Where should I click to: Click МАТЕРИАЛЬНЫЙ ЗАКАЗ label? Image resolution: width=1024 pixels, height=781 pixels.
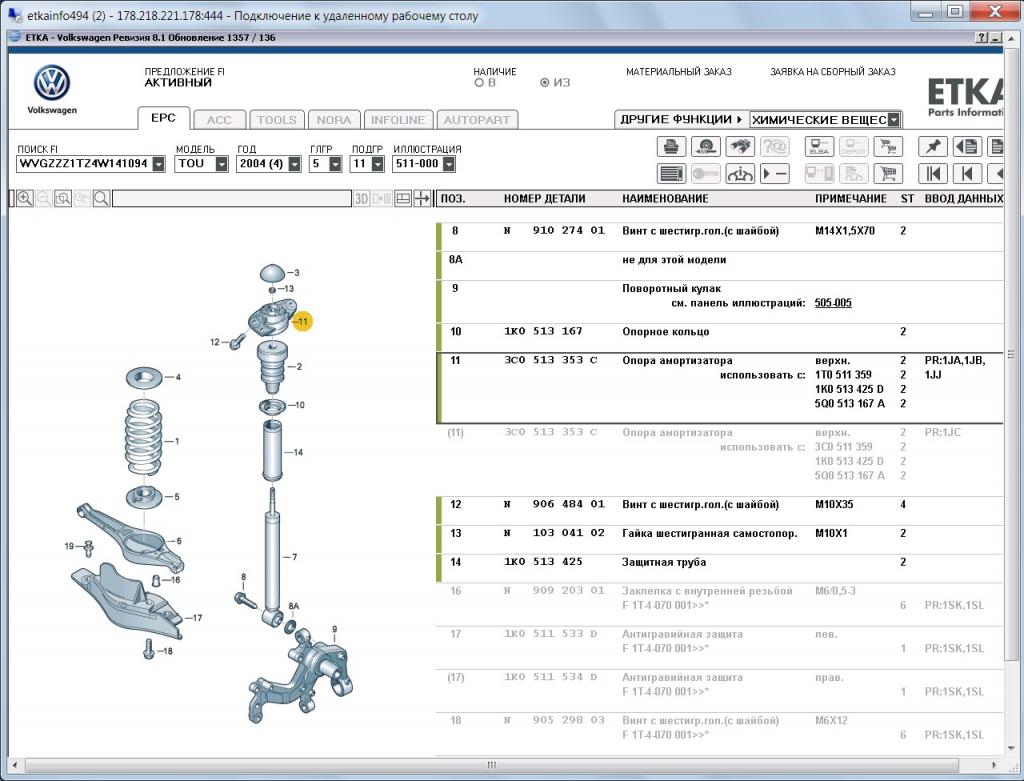pyautogui.click(x=679, y=72)
